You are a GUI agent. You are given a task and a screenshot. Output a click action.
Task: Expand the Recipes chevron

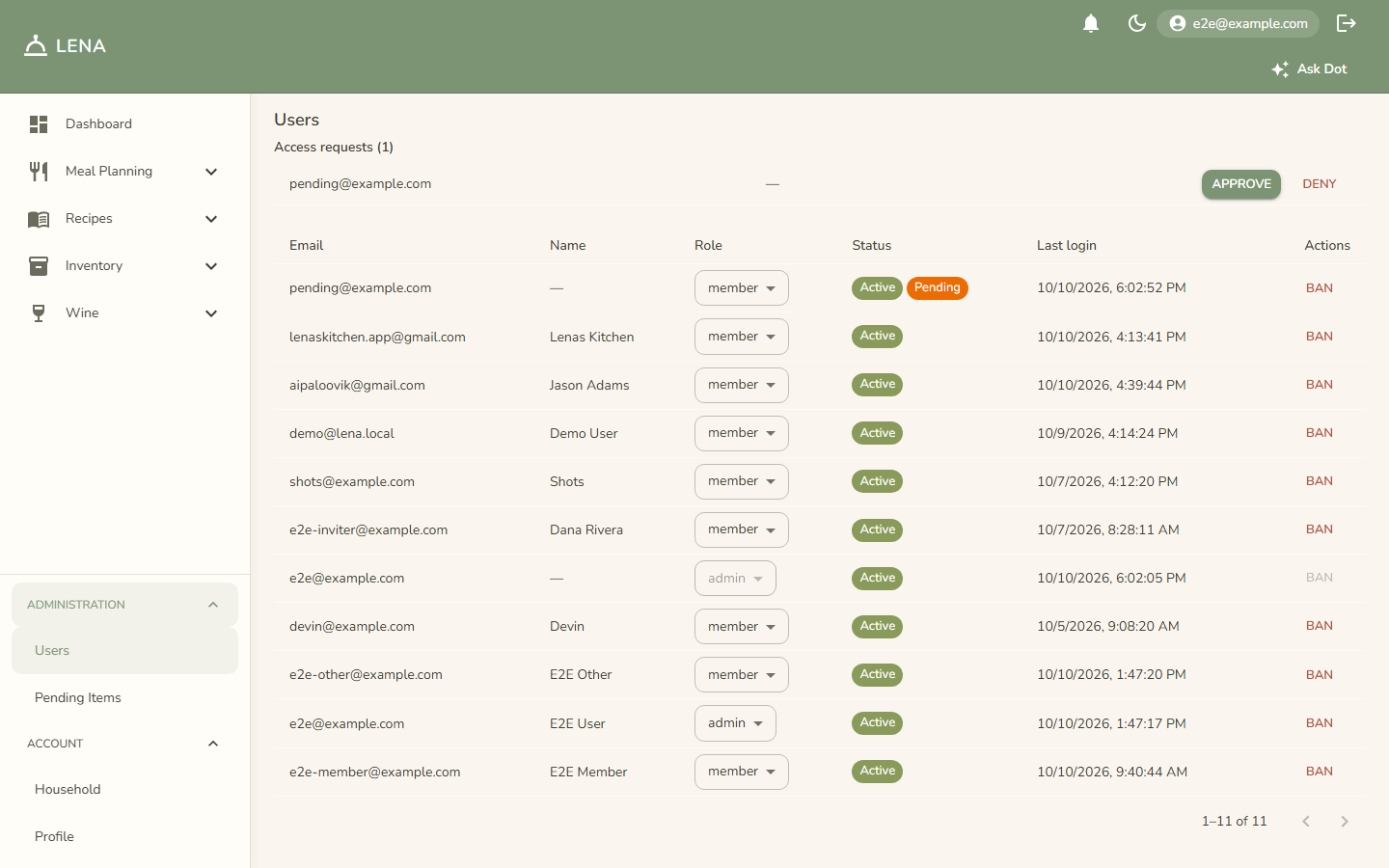coord(211,219)
